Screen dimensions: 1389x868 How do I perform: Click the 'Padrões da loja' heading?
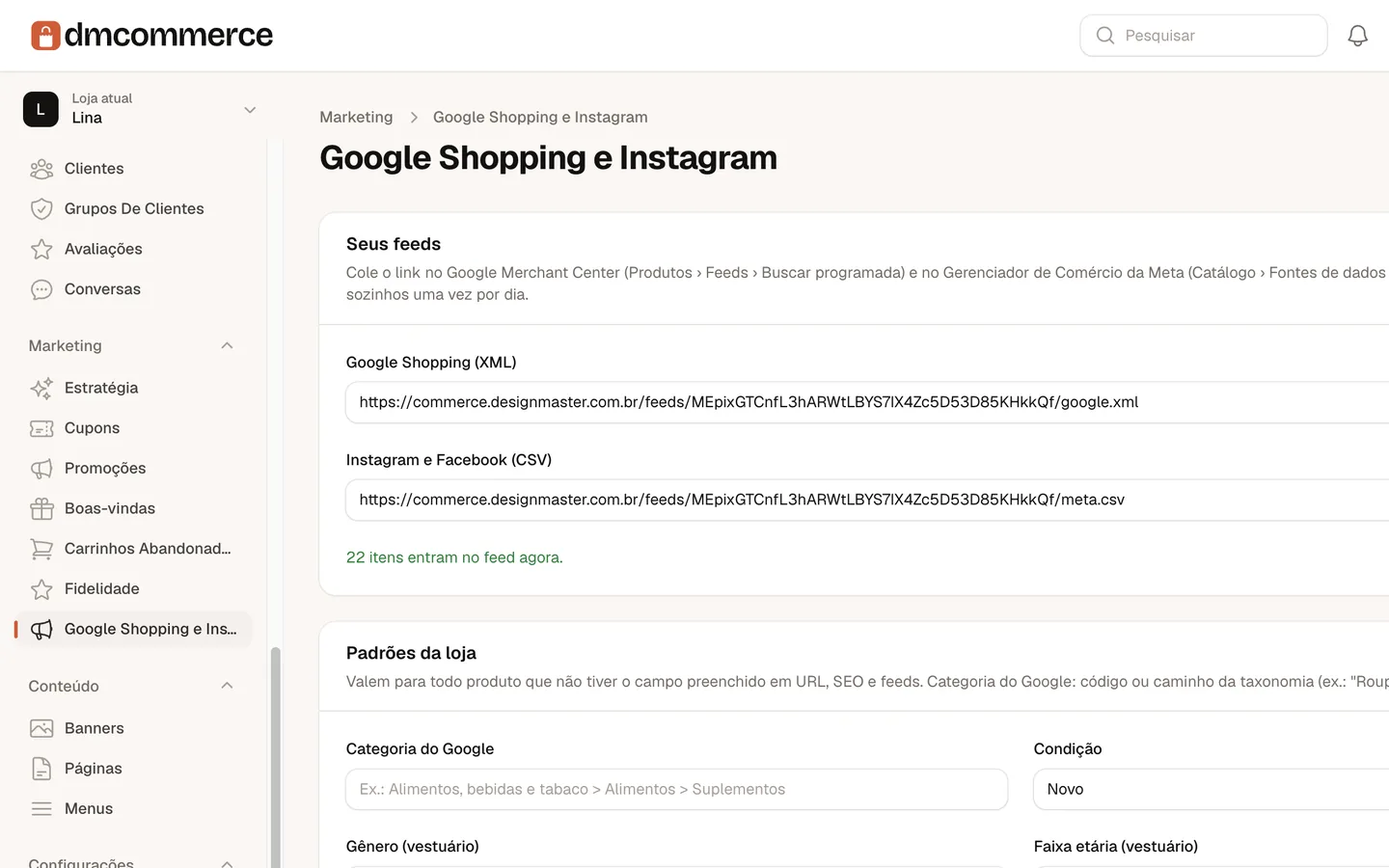411,653
